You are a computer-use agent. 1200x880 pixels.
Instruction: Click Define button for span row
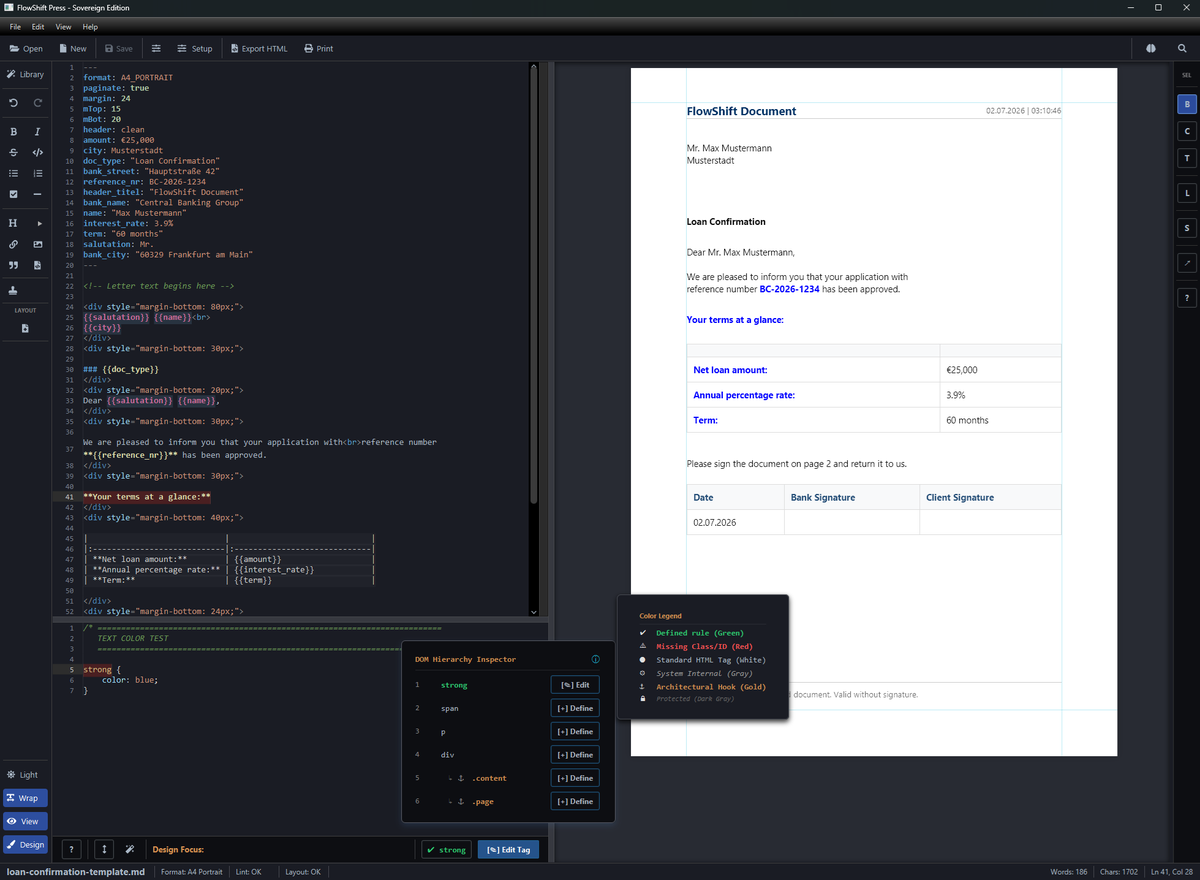click(575, 708)
